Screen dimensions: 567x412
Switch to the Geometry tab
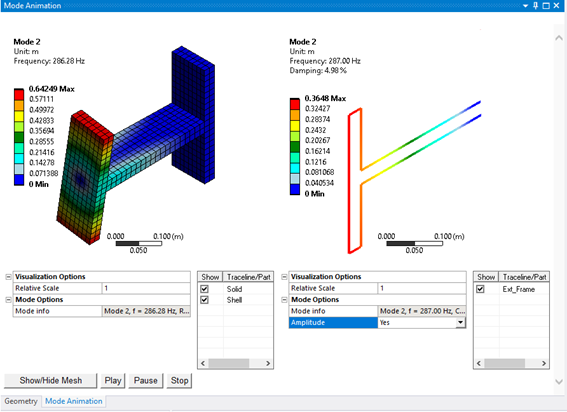click(21, 401)
